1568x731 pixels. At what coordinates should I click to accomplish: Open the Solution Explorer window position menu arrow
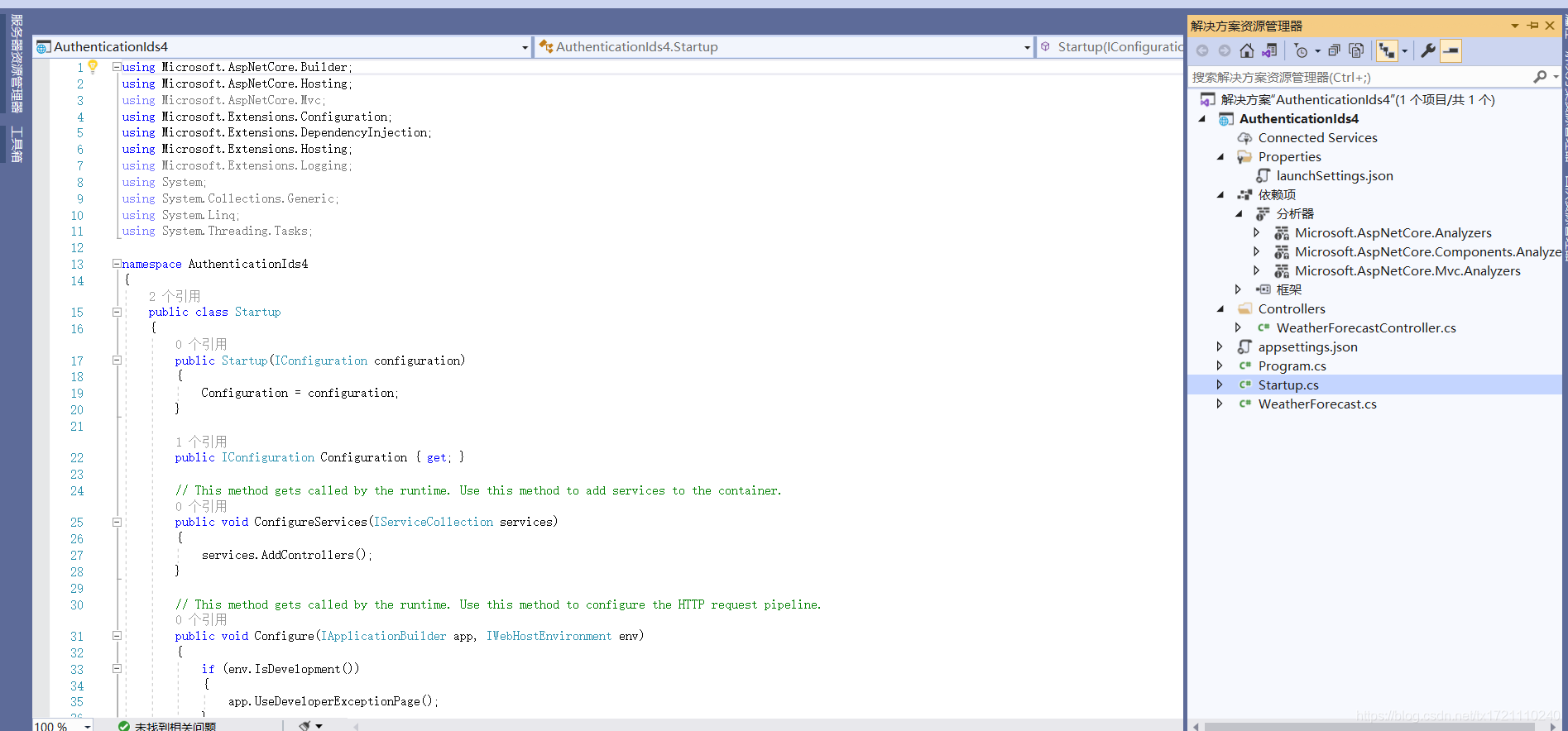pyautogui.click(x=1515, y=26)
